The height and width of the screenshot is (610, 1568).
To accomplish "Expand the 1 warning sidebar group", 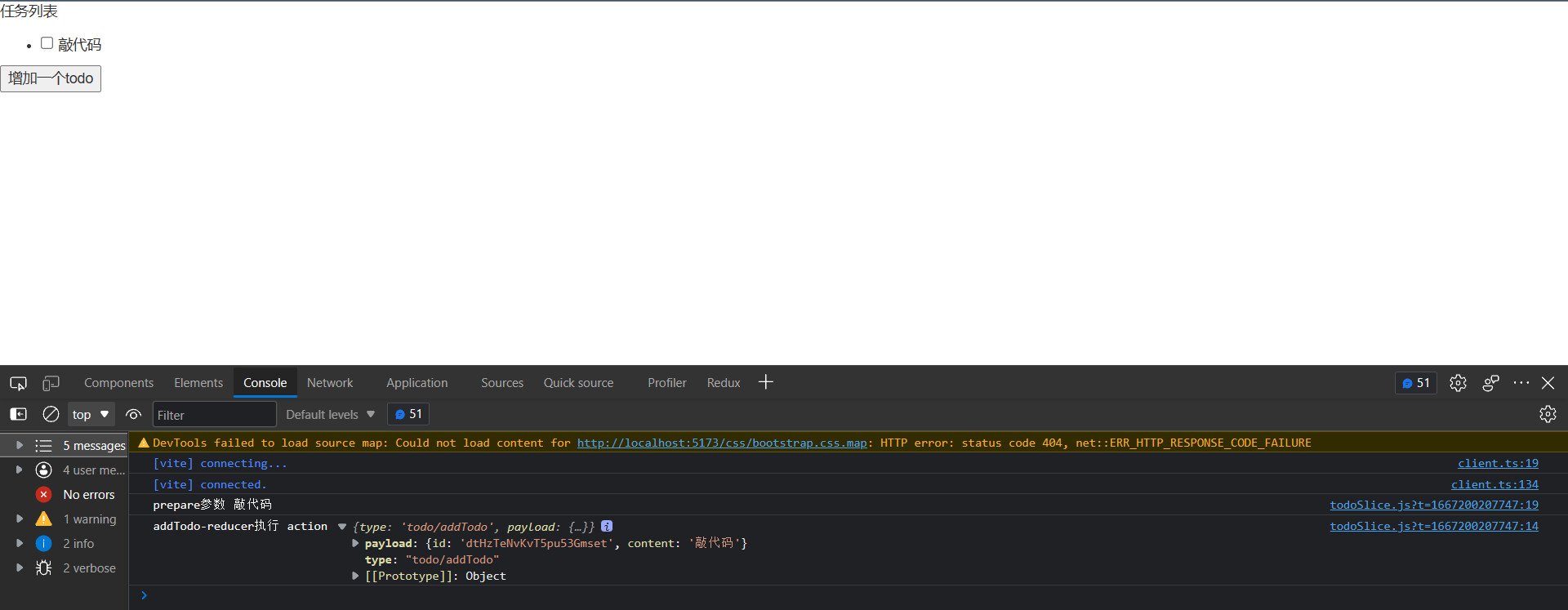I will coord(20,519).
